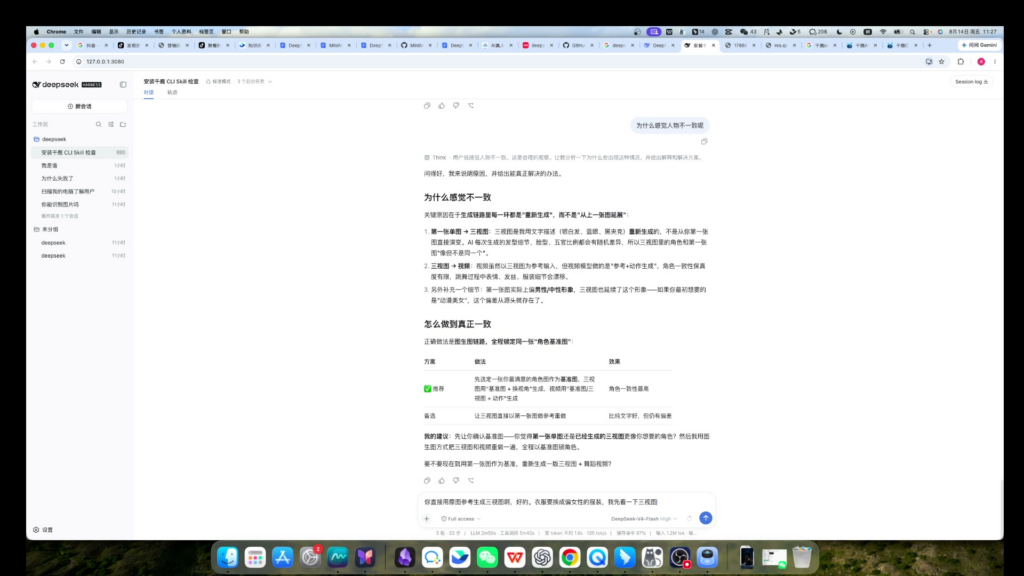Viewport: 1024px width, 576px height.
Task: Open Chrome's three-dot menu
Action: click(995, 61)
